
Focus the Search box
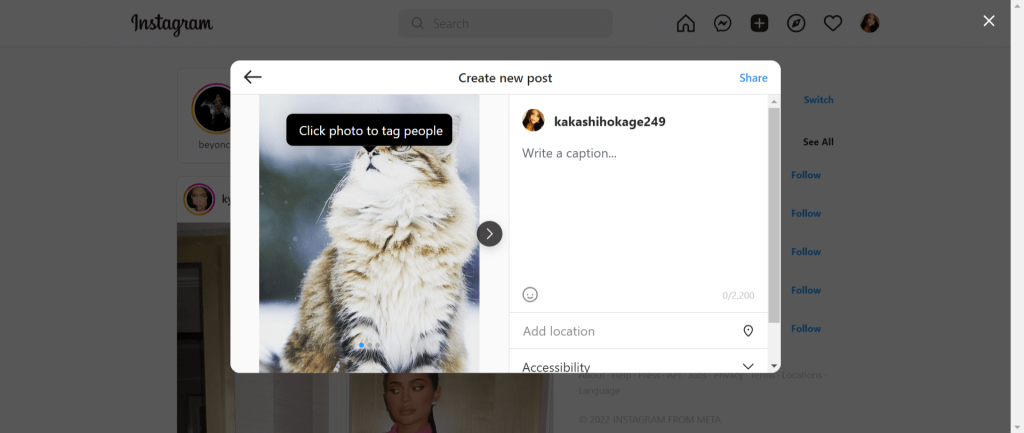pos(505,24)
